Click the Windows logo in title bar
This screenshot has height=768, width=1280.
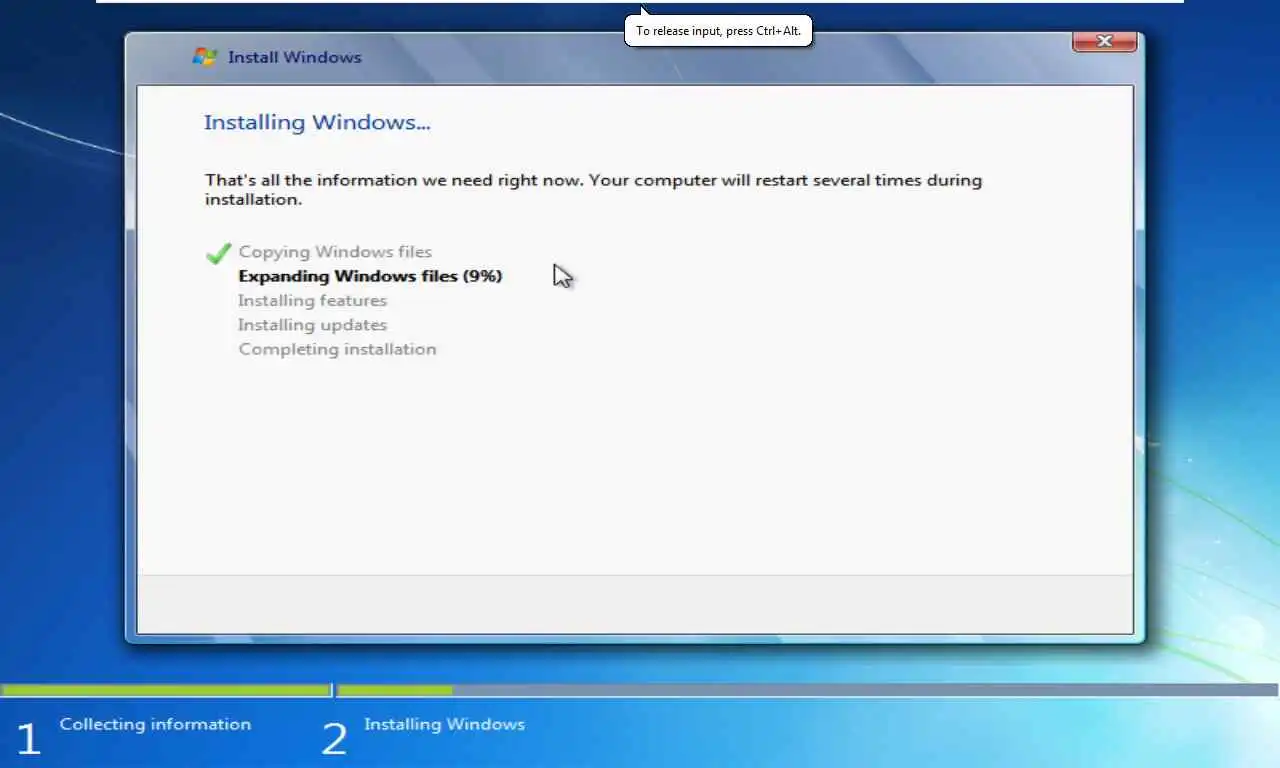(205, 57)
